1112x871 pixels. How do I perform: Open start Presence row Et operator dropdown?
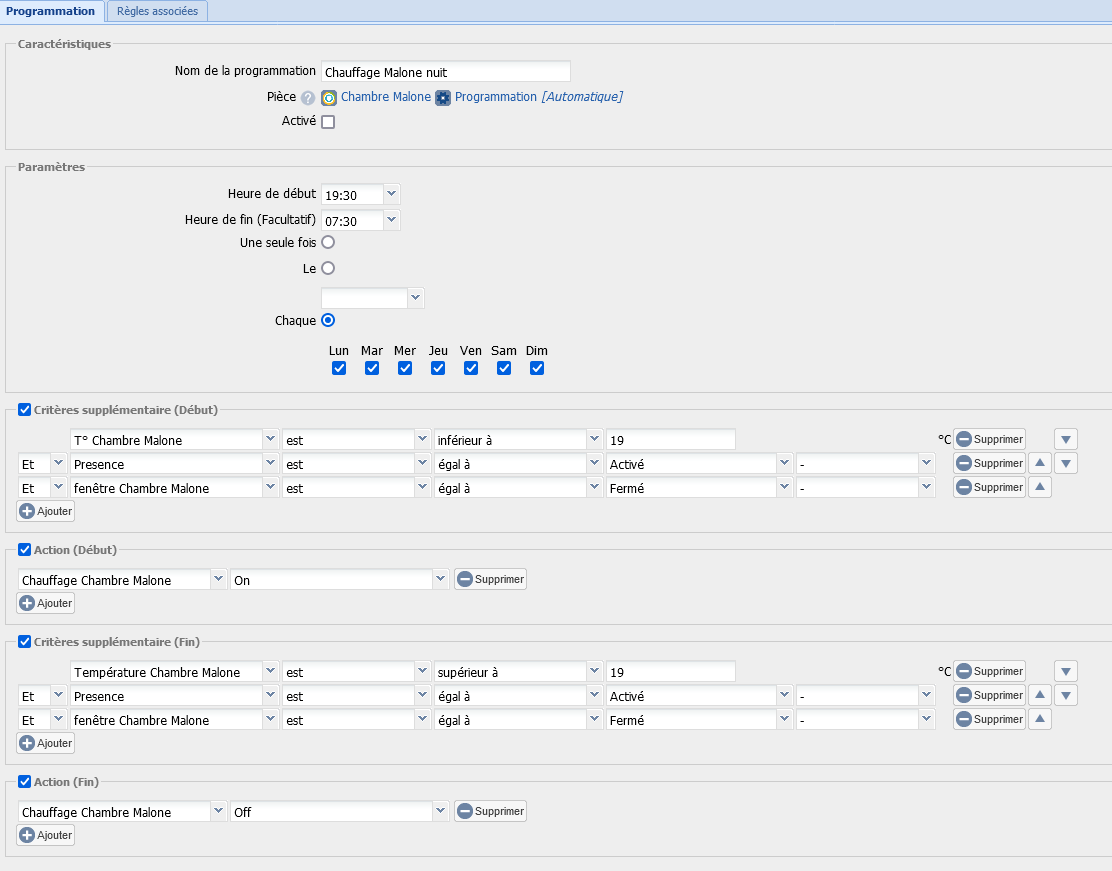pyautogui.click(x=58, y=464)
